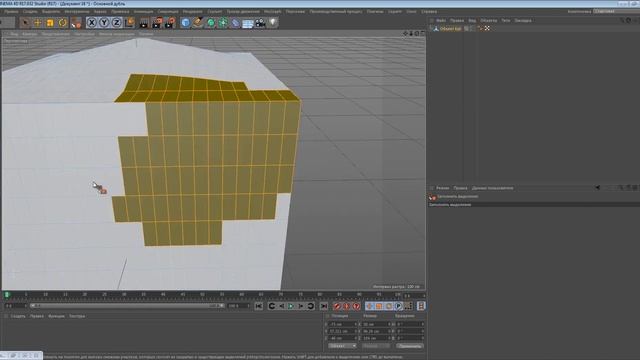
Task: Select the Live Selection cursor tool
Action: 25,23
